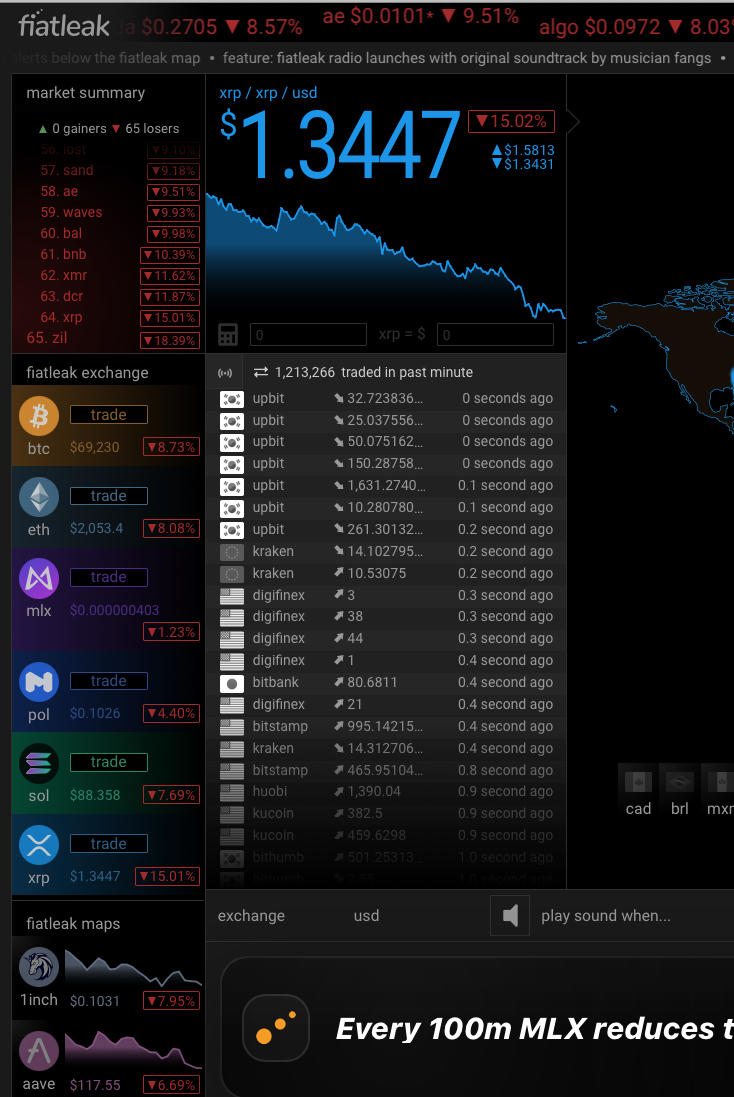Open the play sound when dropdown
734x1097 pixels.
pos(605,916)
